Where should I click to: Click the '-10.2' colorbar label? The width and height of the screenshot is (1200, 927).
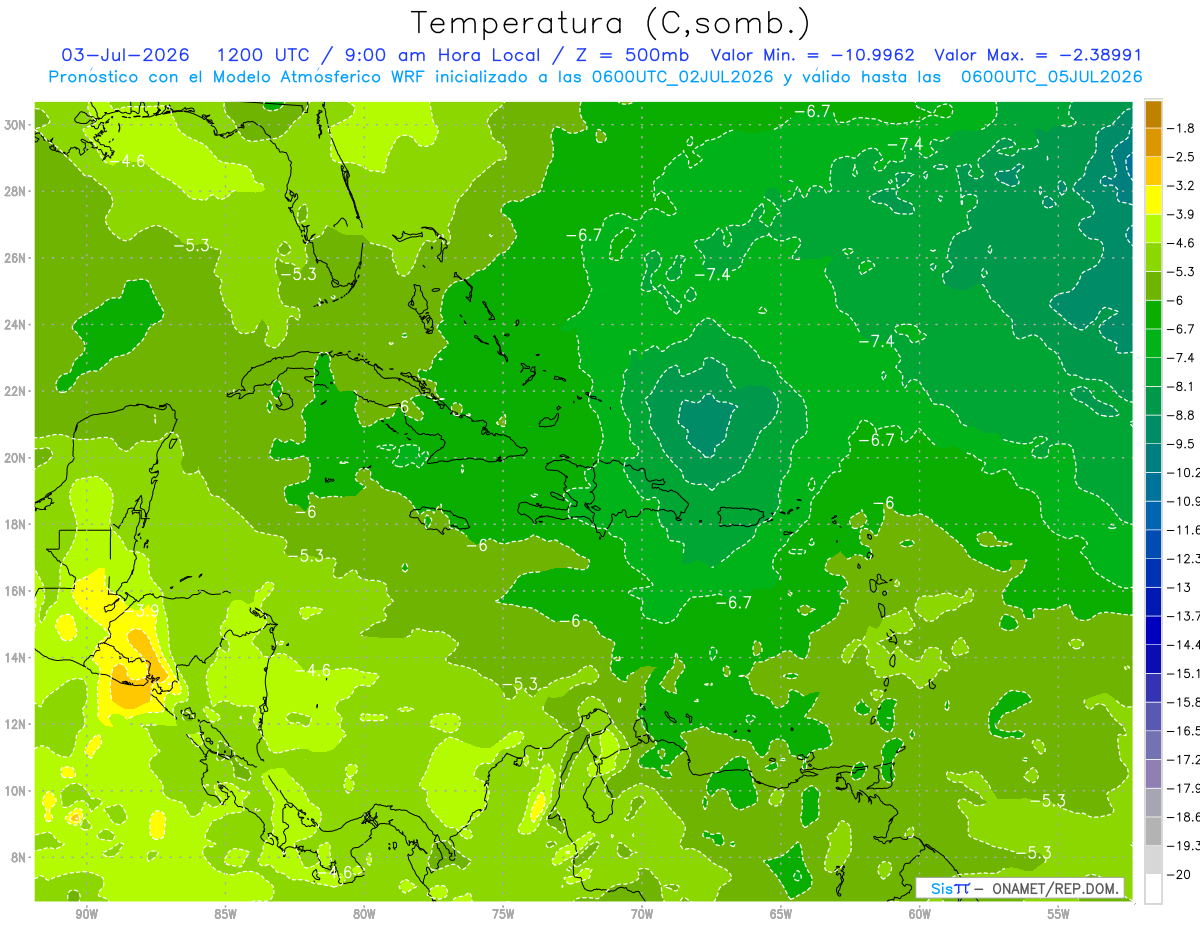pos(1185,472)
